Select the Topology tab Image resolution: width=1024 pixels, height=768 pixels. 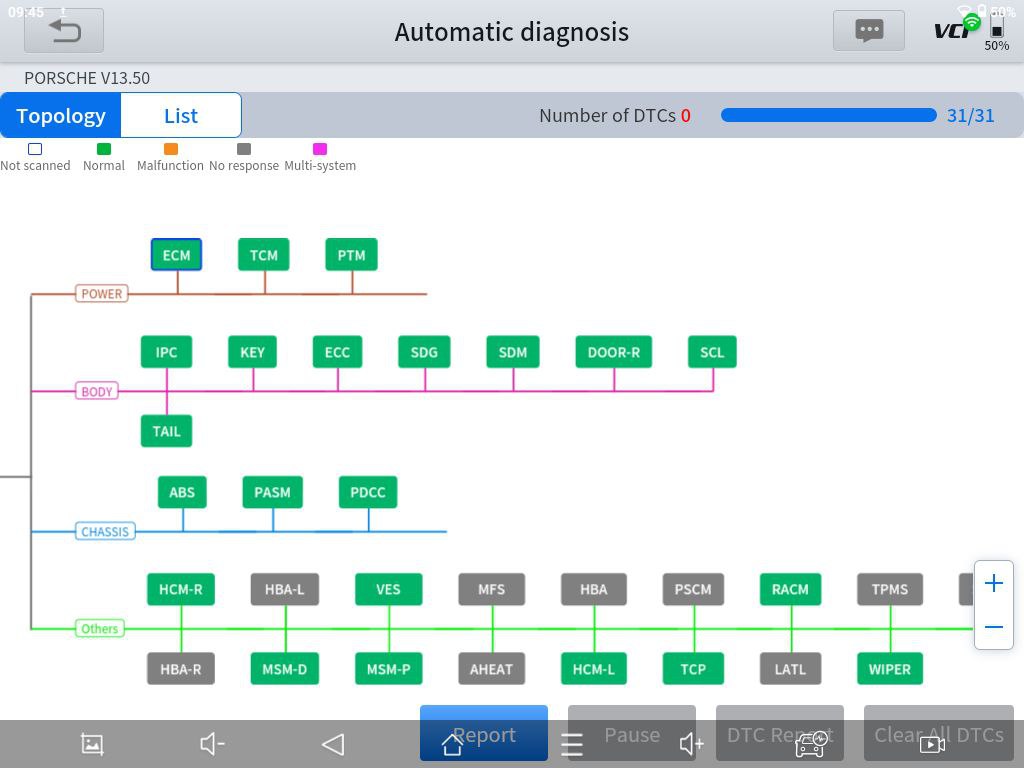[61, 115]
